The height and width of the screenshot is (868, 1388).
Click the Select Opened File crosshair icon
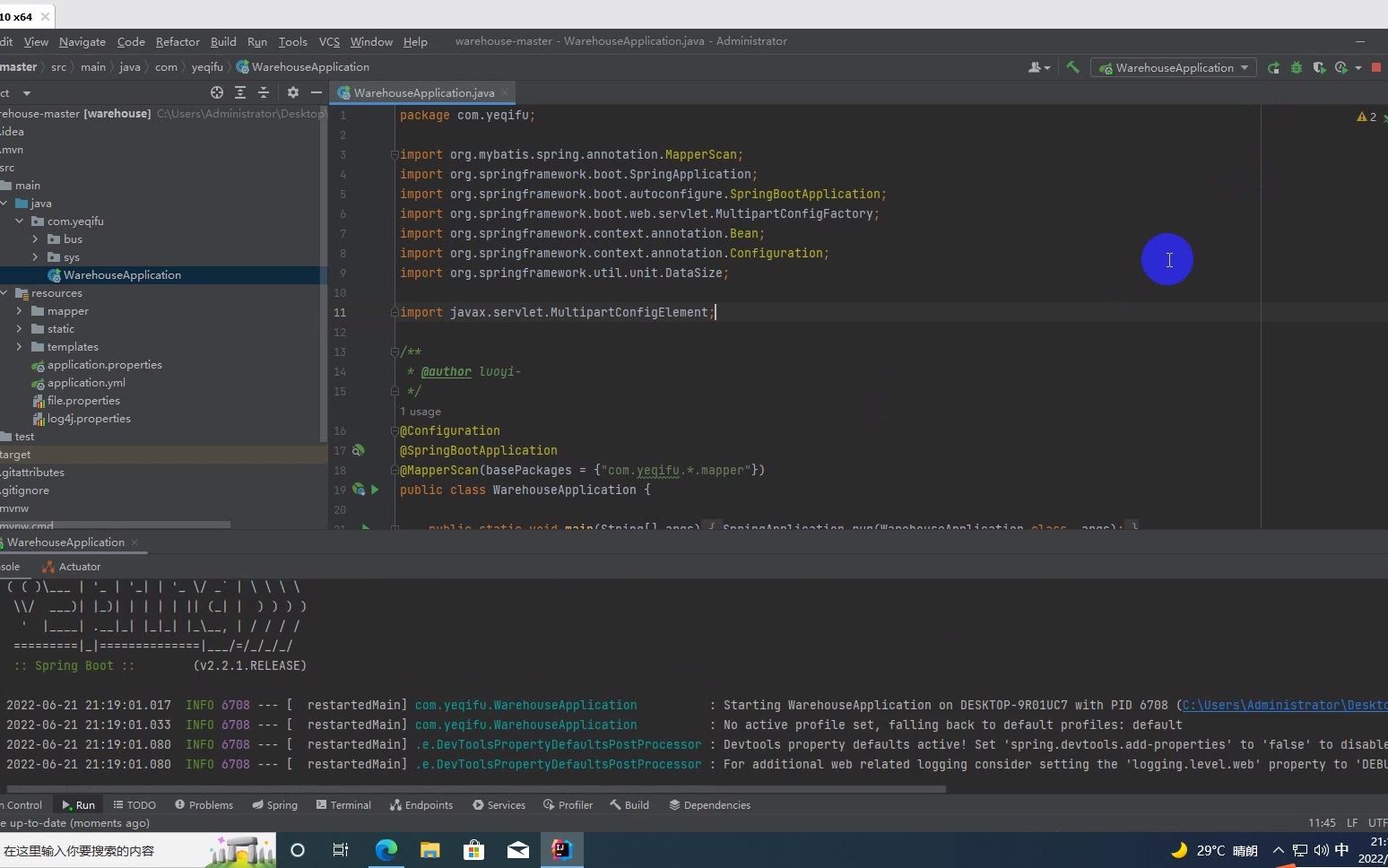tap(216, 92)
